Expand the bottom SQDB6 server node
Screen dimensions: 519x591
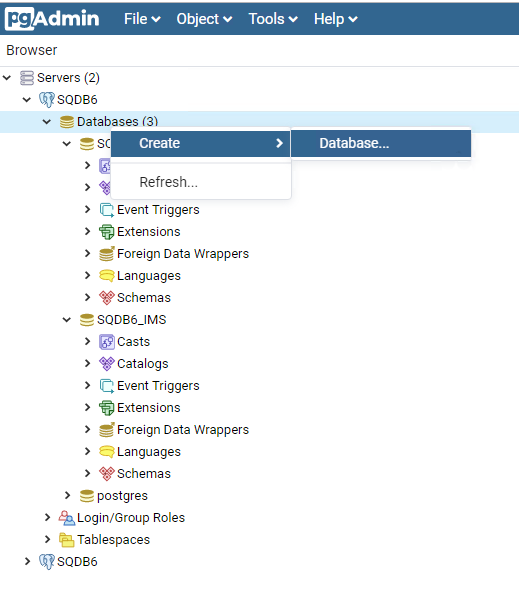coord(28,562)
